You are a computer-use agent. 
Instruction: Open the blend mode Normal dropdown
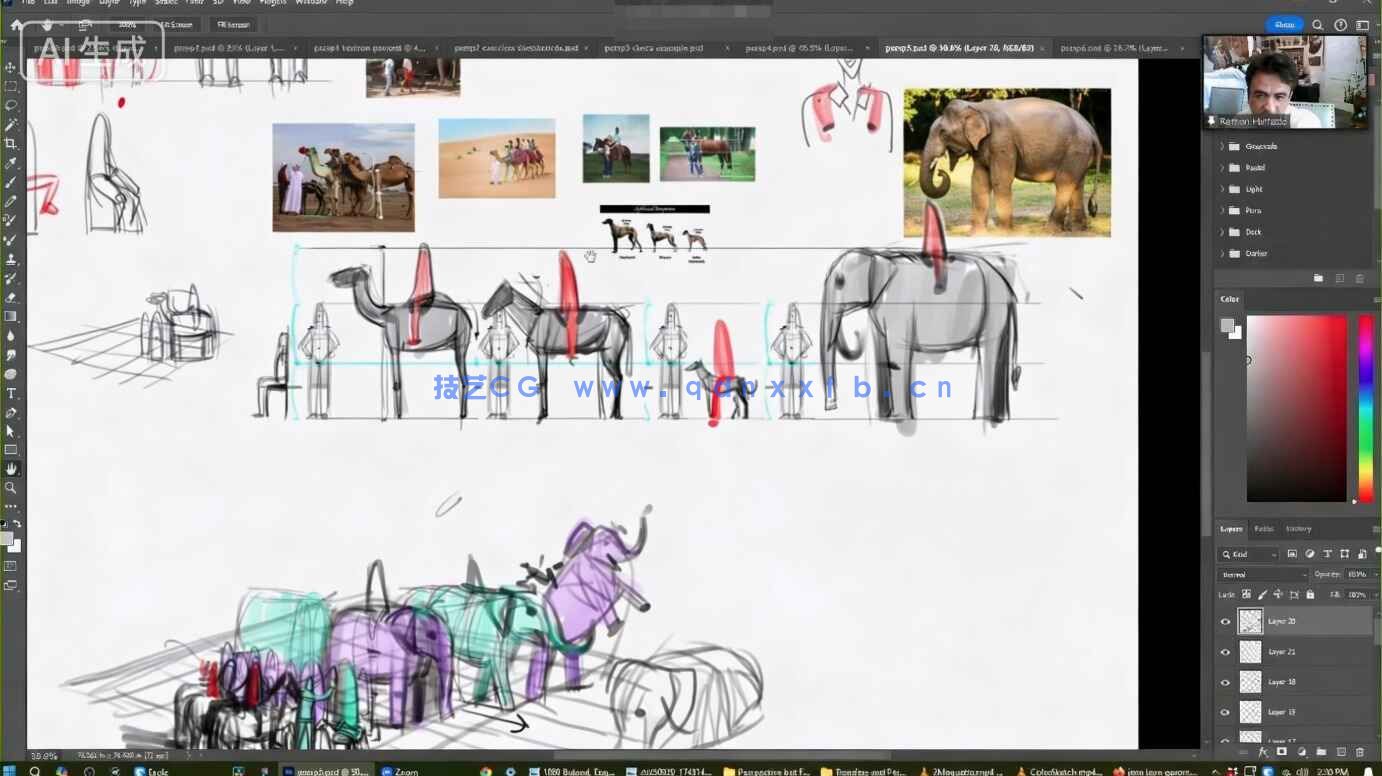(1263, 575)
